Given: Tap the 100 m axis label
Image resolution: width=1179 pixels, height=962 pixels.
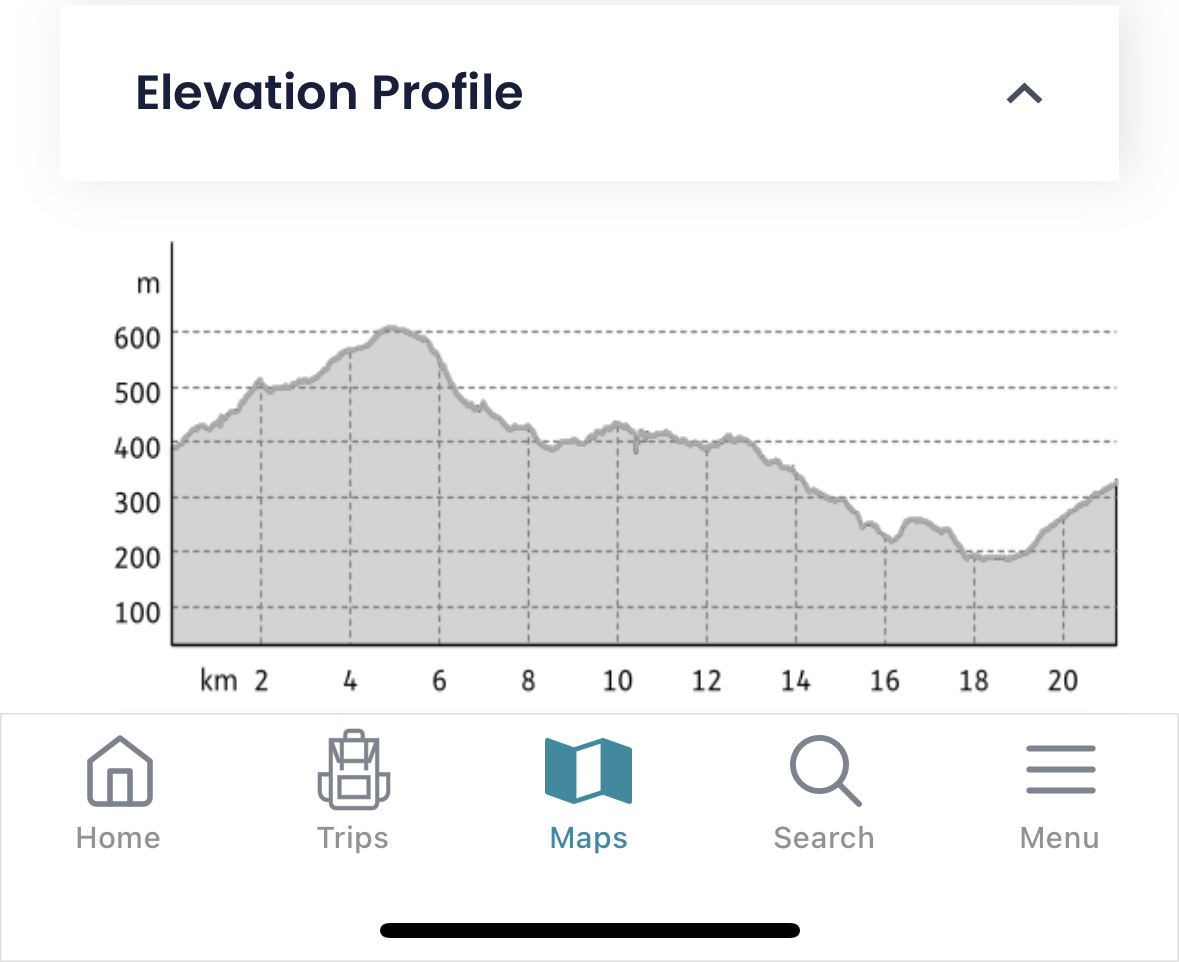Looking at the screenshot, I should (x=137, y=612).
